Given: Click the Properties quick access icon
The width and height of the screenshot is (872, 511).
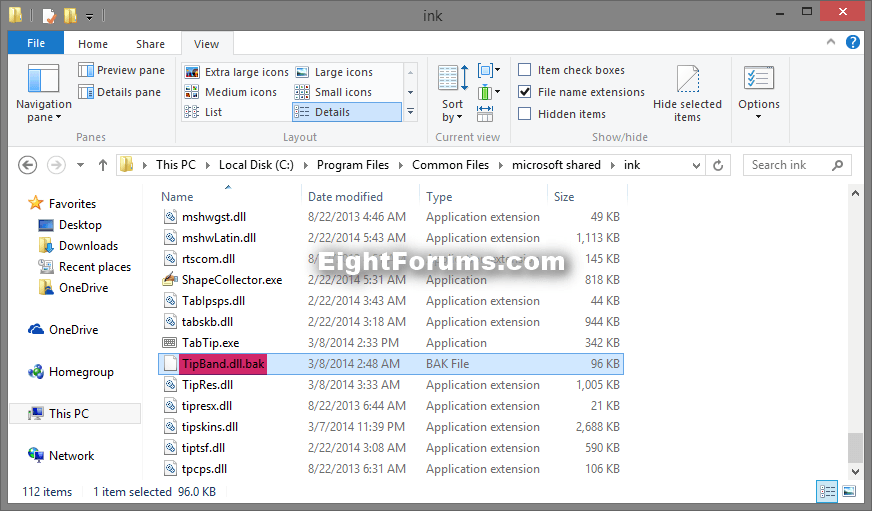Looking at the screenshot, I should click(49, 15).
